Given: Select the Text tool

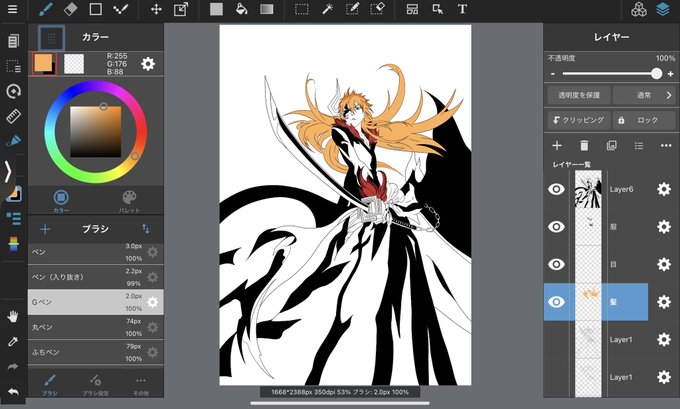Looking at the screenshot, I should (462, 9).
